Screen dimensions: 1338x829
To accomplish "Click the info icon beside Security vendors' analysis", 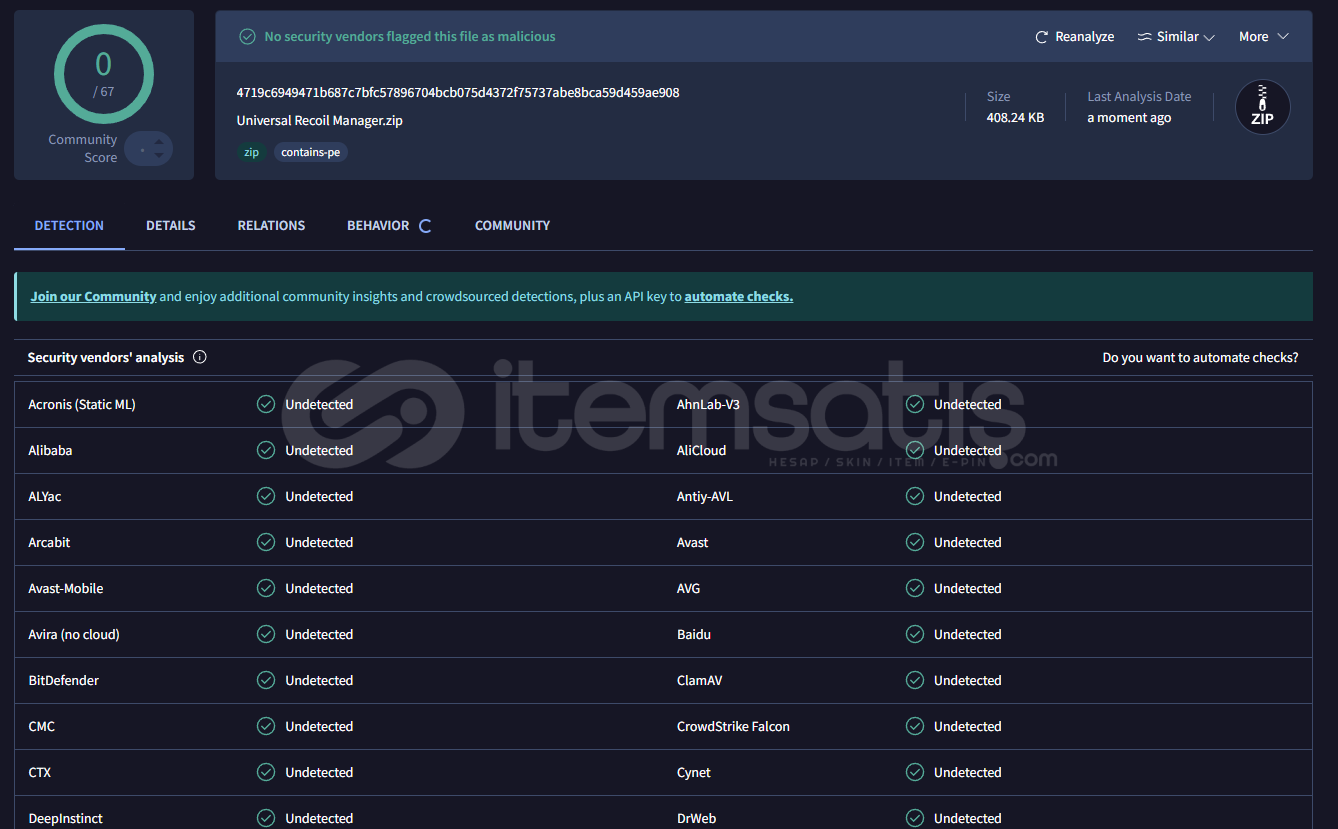I will (200, 357).
